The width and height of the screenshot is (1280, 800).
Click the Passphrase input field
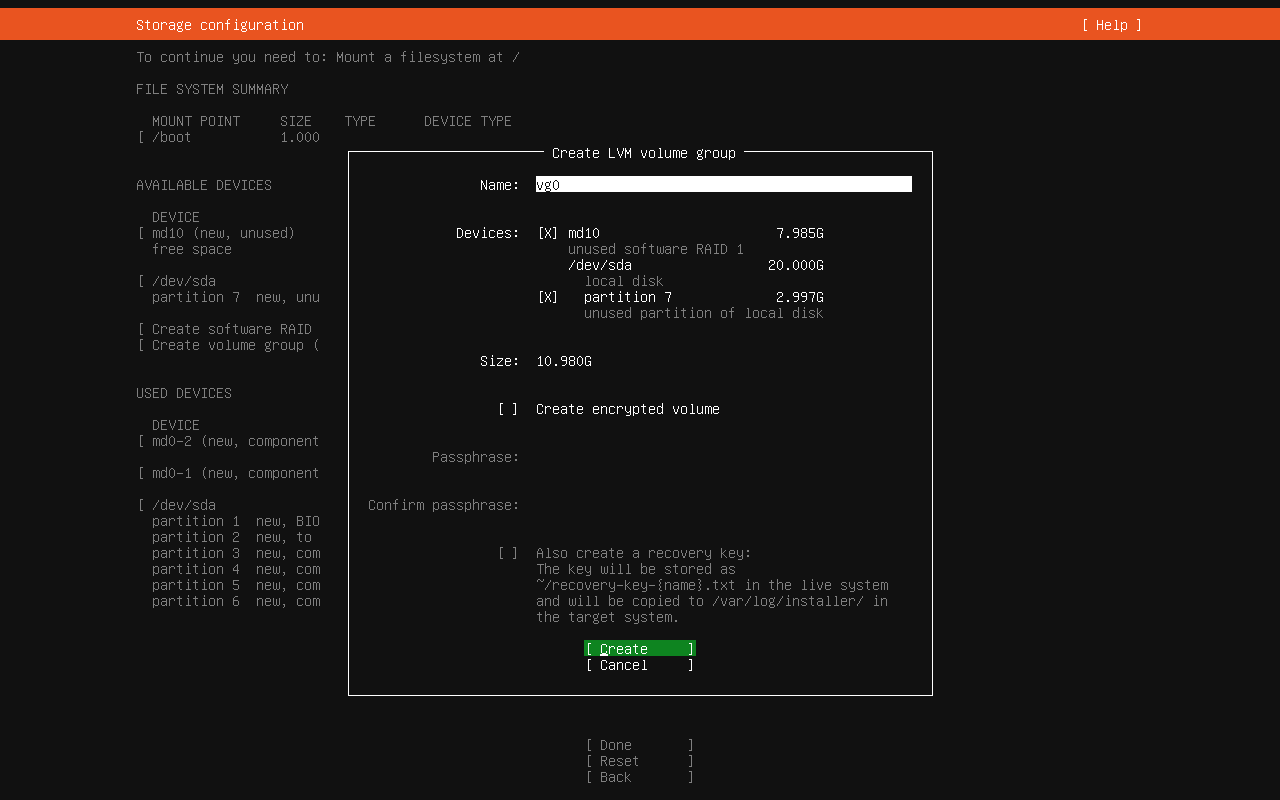(723, 457)
